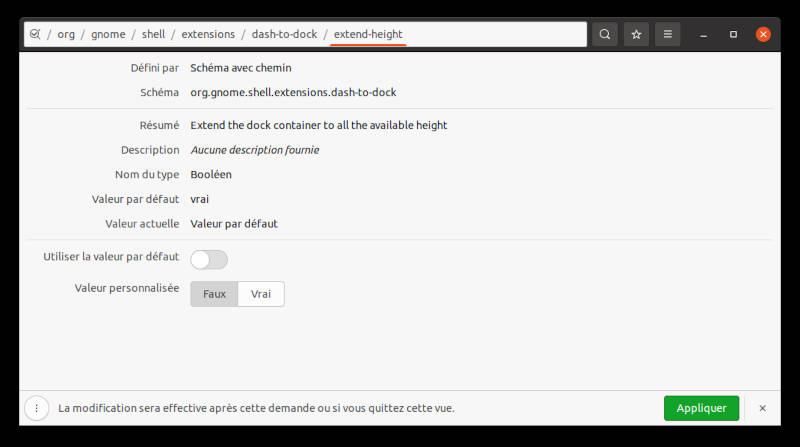
Task: Minimize the window
Action: (x=703, y=34)
